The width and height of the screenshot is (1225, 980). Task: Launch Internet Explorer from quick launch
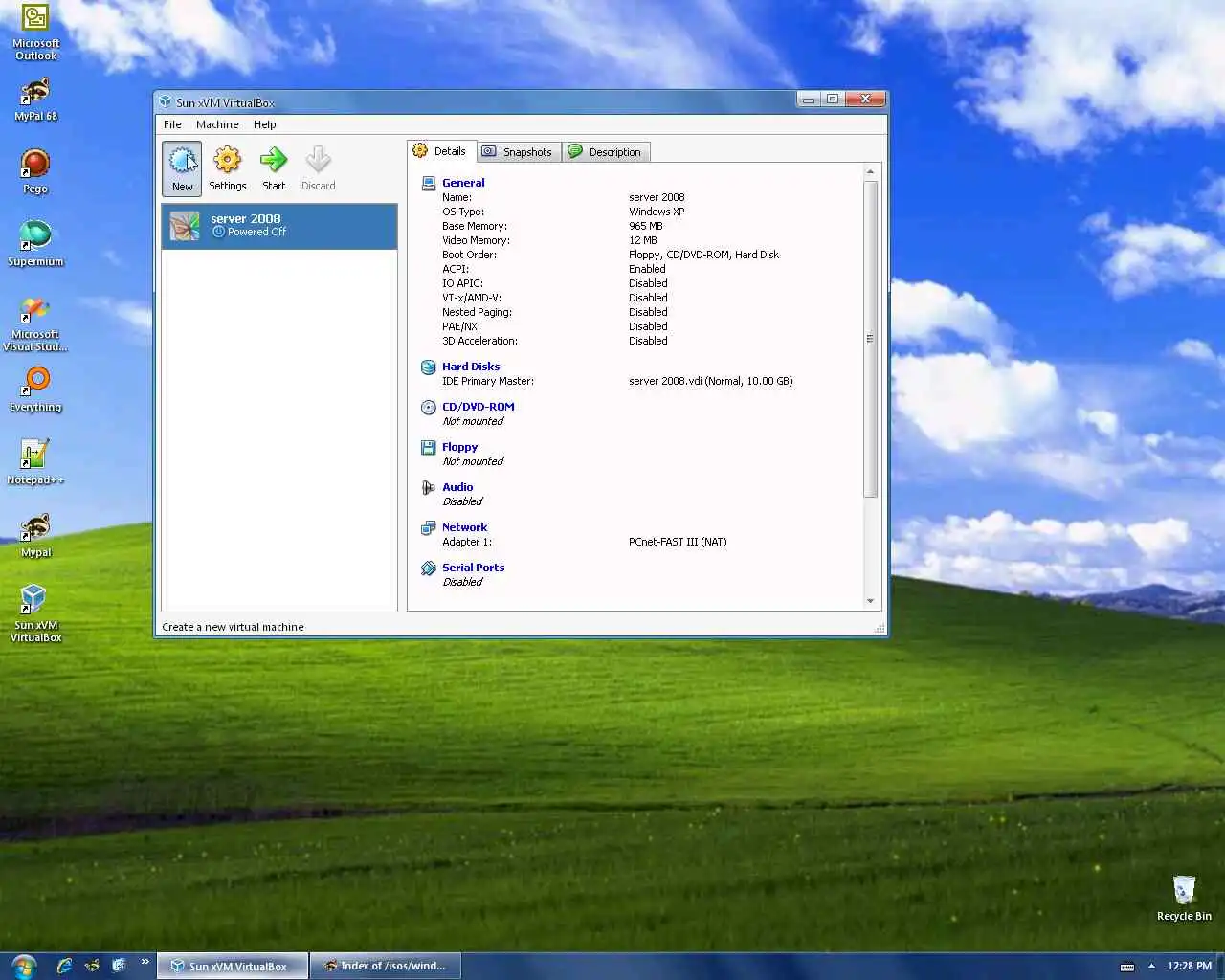[x=64, y=966]
